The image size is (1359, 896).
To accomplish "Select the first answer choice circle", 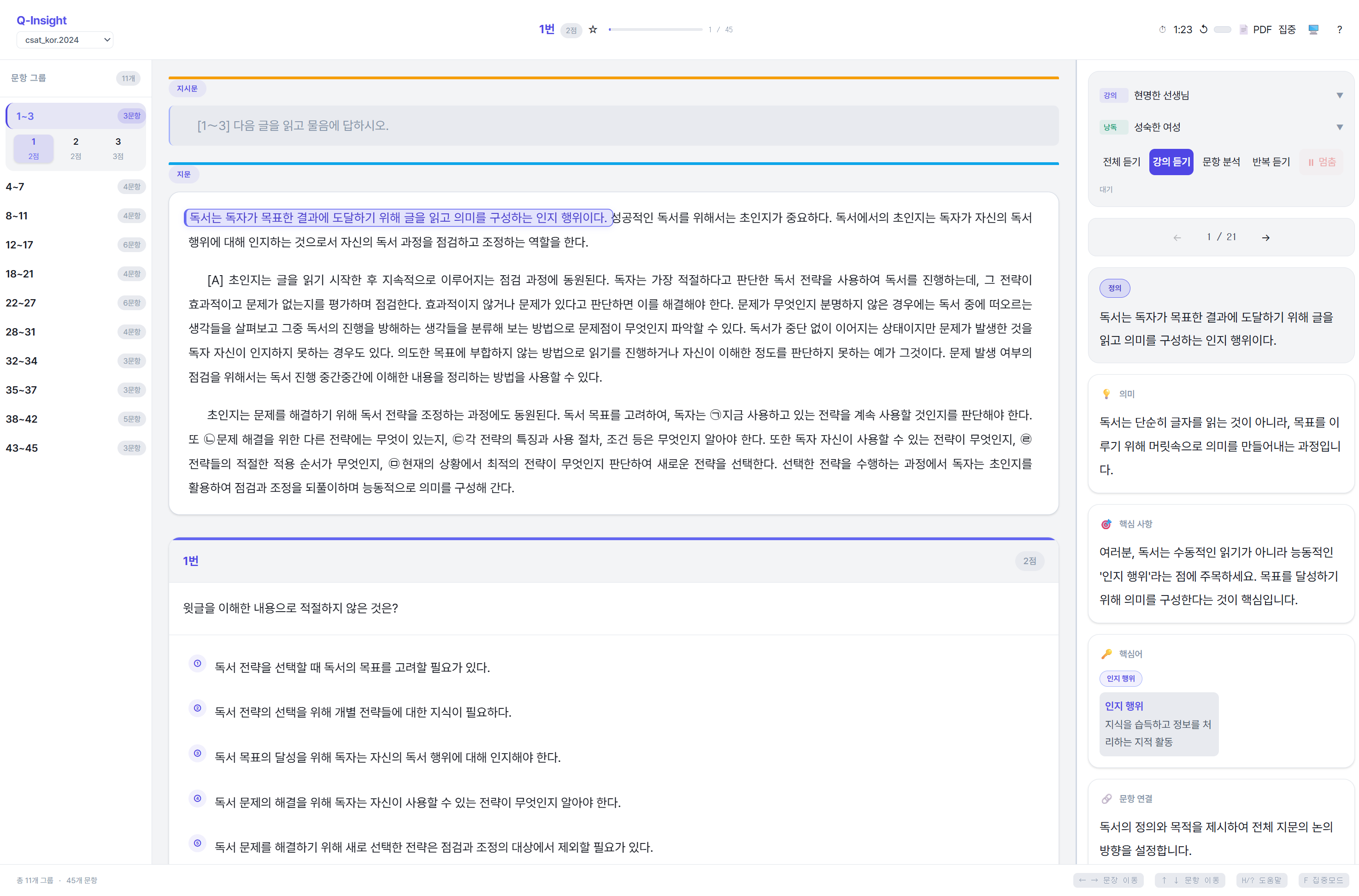I will (x=198, y=663).
